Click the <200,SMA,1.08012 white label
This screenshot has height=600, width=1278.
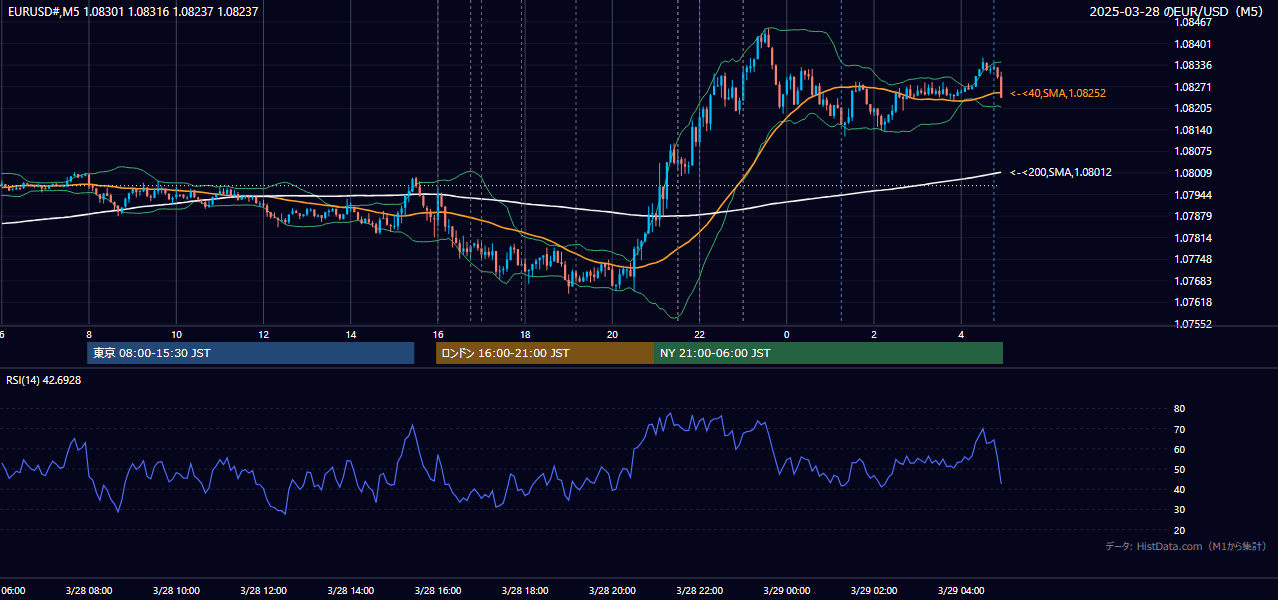(x=1061, y=172)
